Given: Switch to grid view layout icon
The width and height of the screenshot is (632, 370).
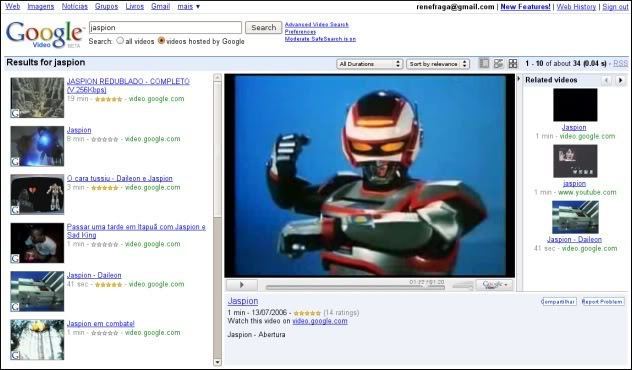Looking at the screenshot, I should tap(513, 63).
